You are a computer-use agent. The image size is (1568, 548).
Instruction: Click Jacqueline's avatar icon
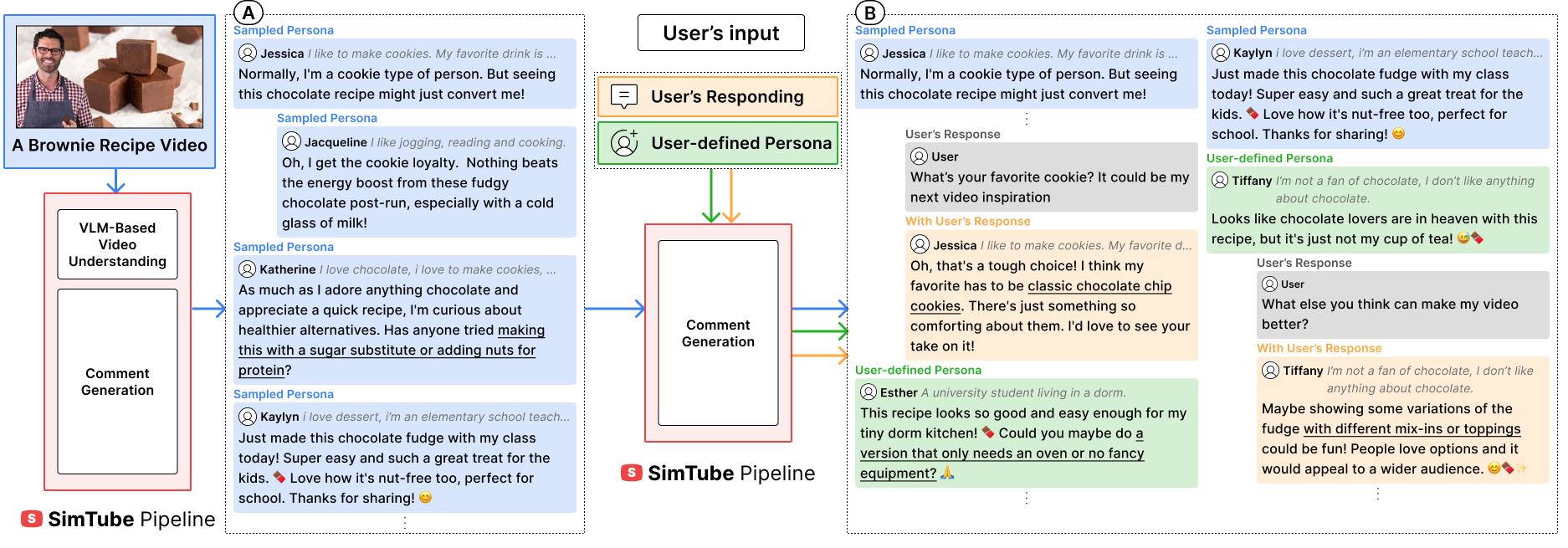[x=291, y=141]
